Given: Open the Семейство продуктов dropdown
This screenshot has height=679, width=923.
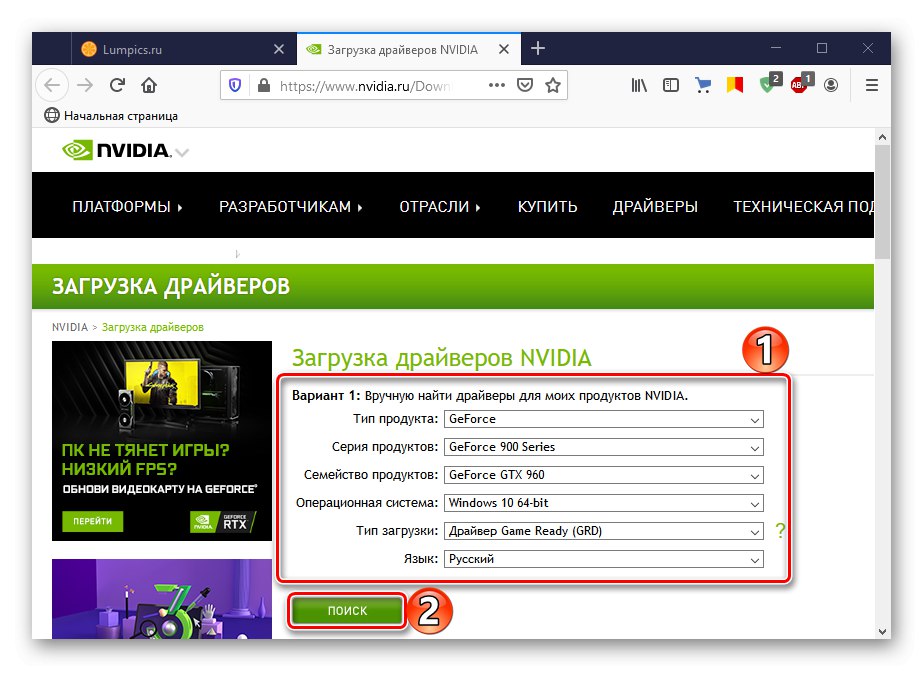Looking at the screenshot, I should pos(603,475).
